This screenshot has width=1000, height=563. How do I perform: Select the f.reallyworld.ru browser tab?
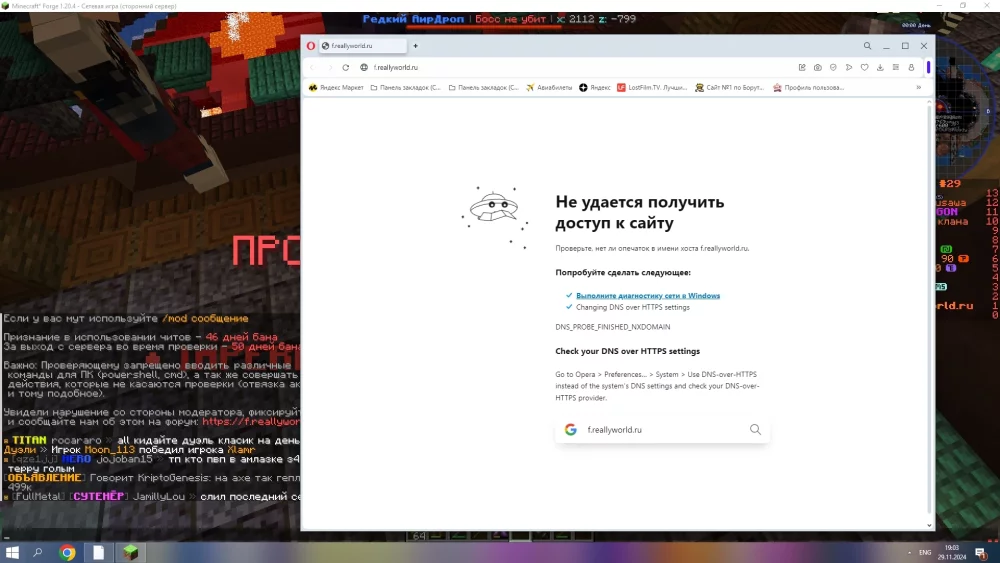click(363, 46)
